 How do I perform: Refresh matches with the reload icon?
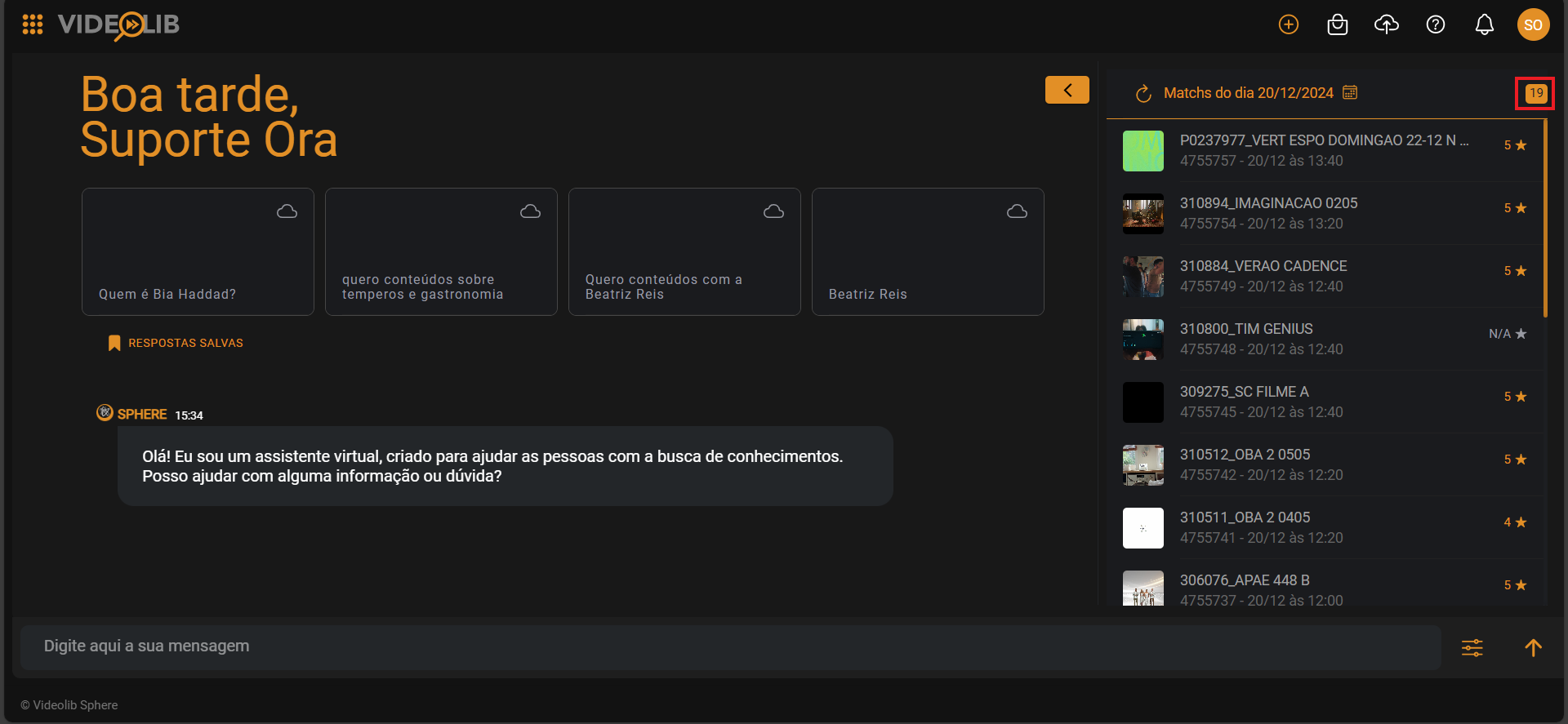[1143, 94]
